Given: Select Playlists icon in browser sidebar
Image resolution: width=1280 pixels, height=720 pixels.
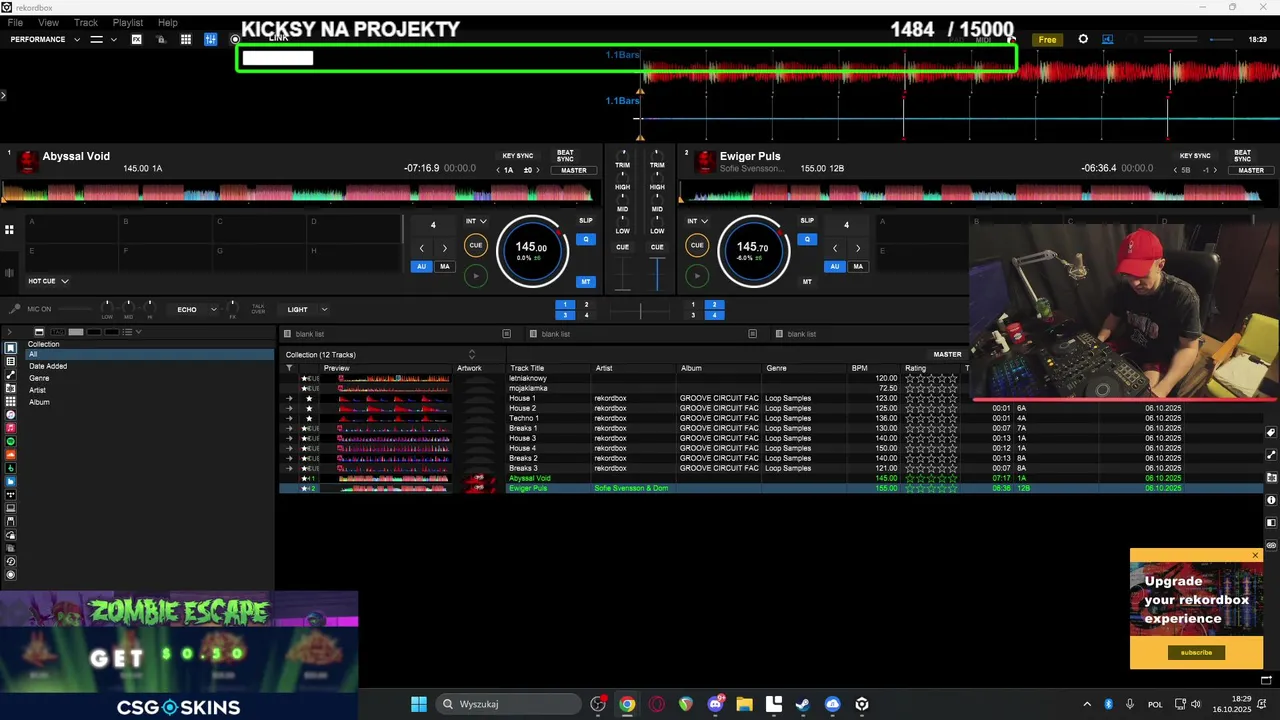Looking at the screenshot, I should 11,361.
